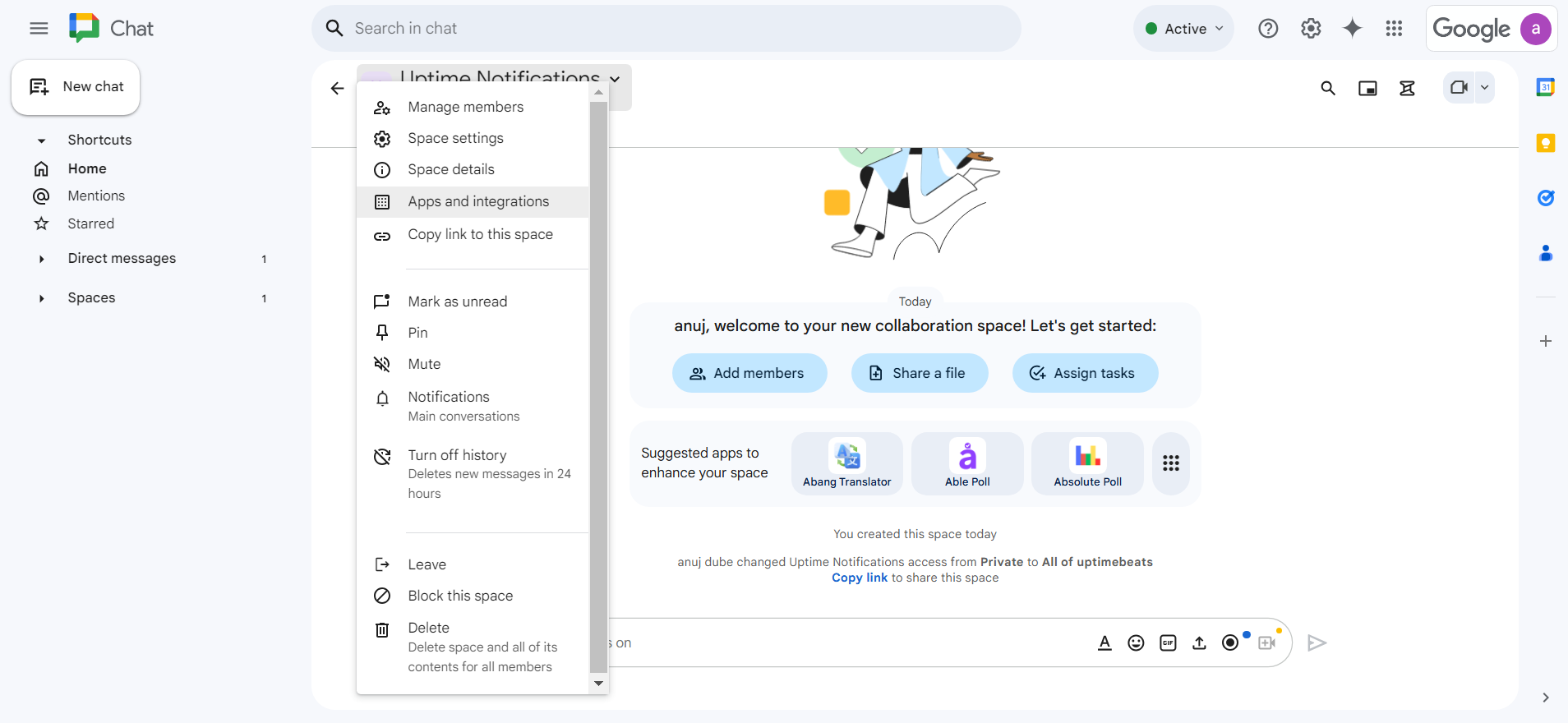Open text formatting options icon
This screenshot has width=1568, height=723.
pyautogui.click(x=1105, y=642)
